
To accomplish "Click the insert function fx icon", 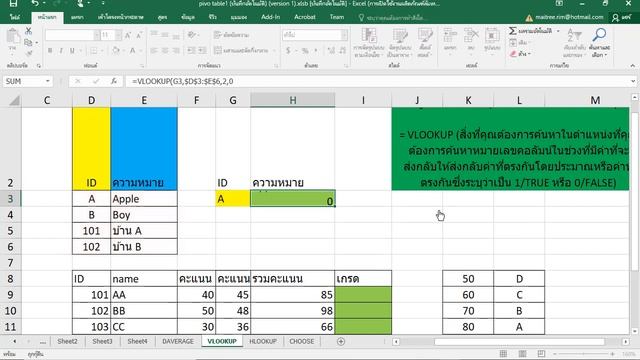I will (114, 81).
